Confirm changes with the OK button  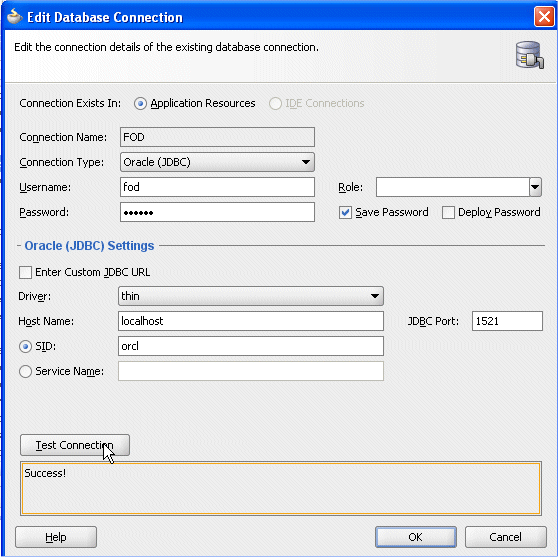click(416, 537)
